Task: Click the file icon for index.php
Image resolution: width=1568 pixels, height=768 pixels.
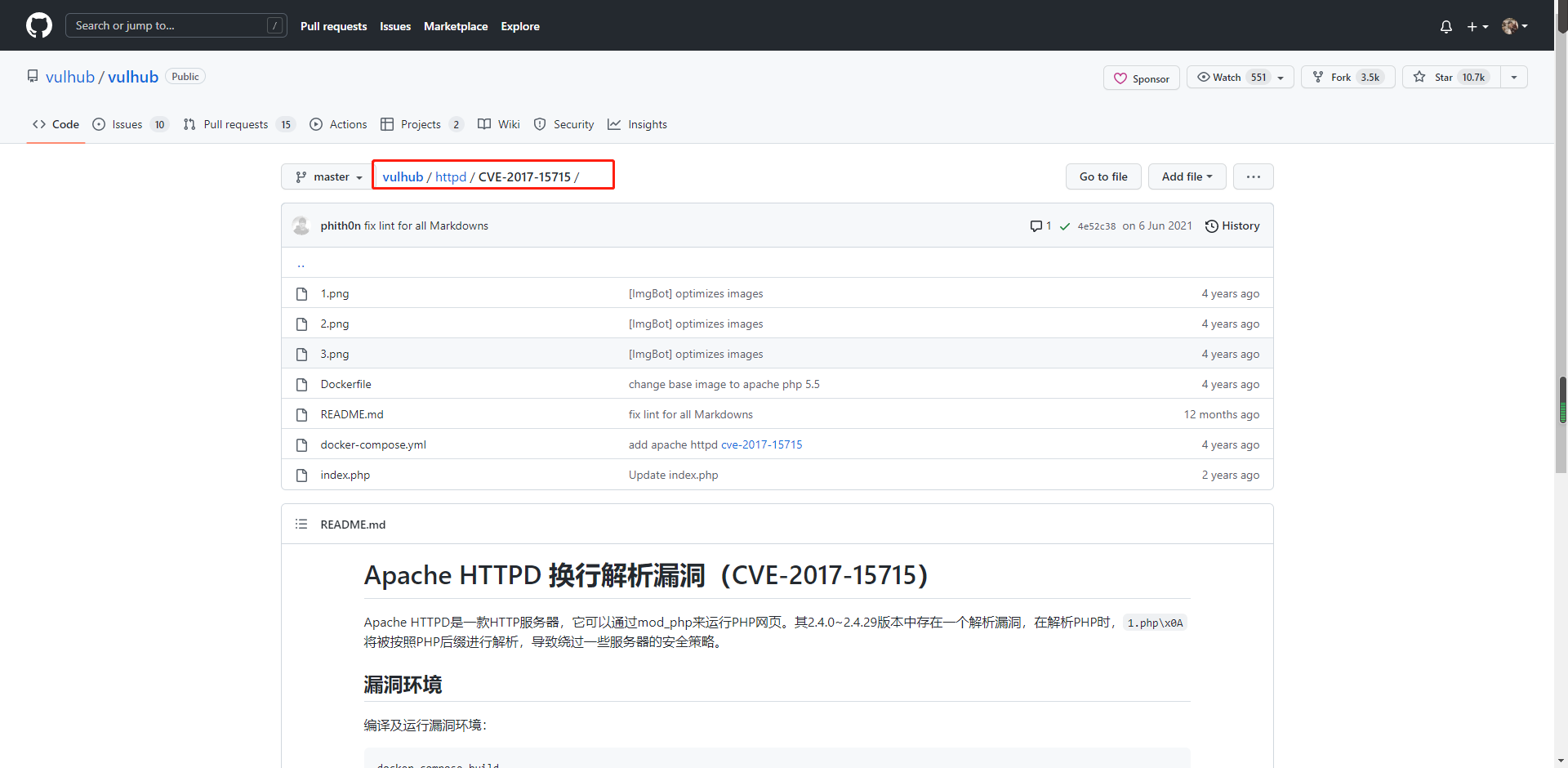Action: pyautogui.click(x=301, y=475)
